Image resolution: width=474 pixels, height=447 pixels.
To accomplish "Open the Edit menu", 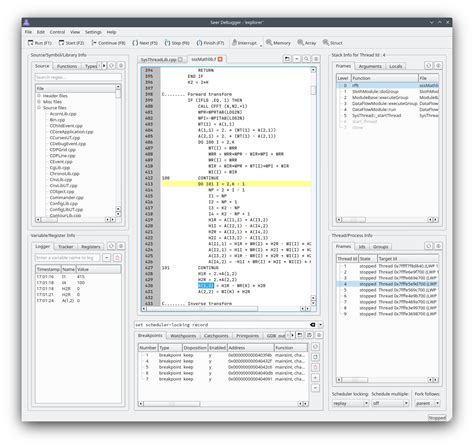I will (41, 32).
